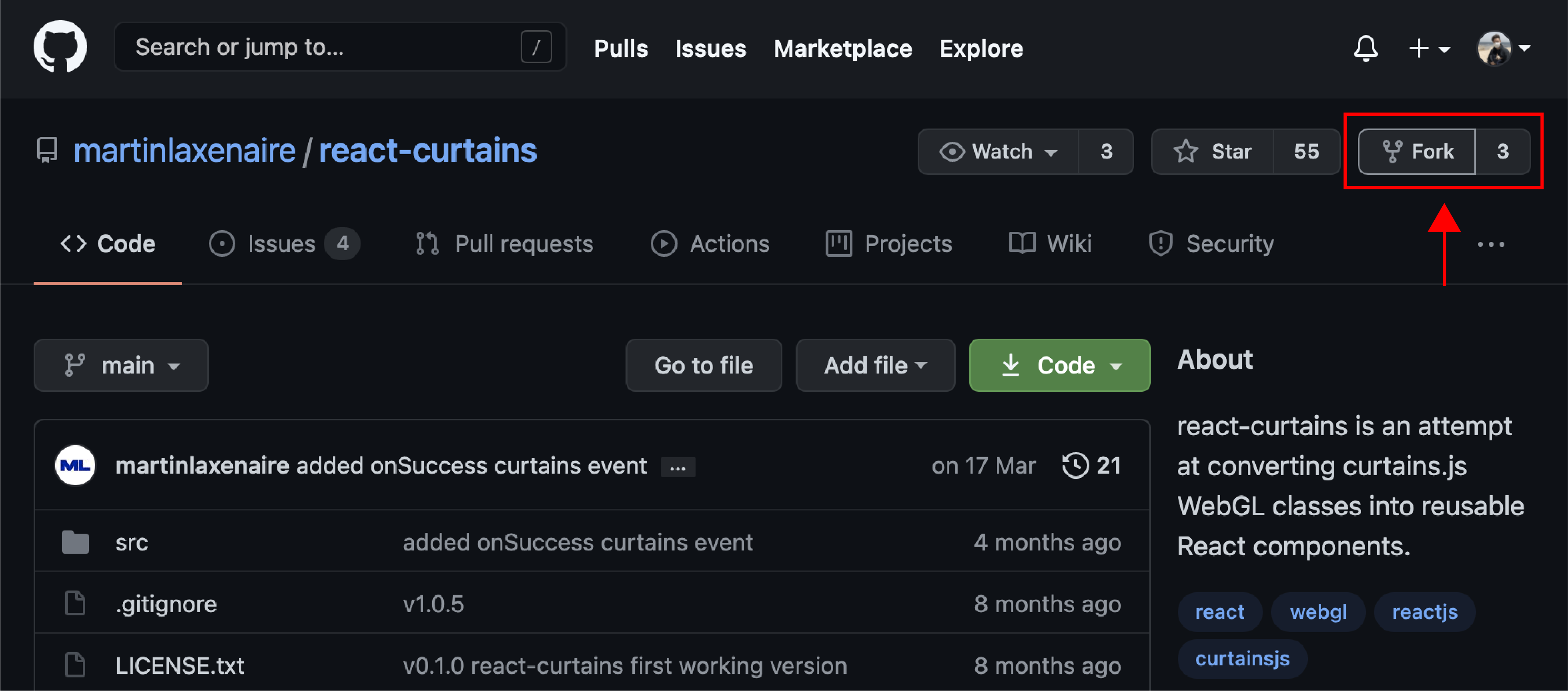Expand the commit message ellipsis
This screenshot has width=1568, height=691.
(678, 468)
